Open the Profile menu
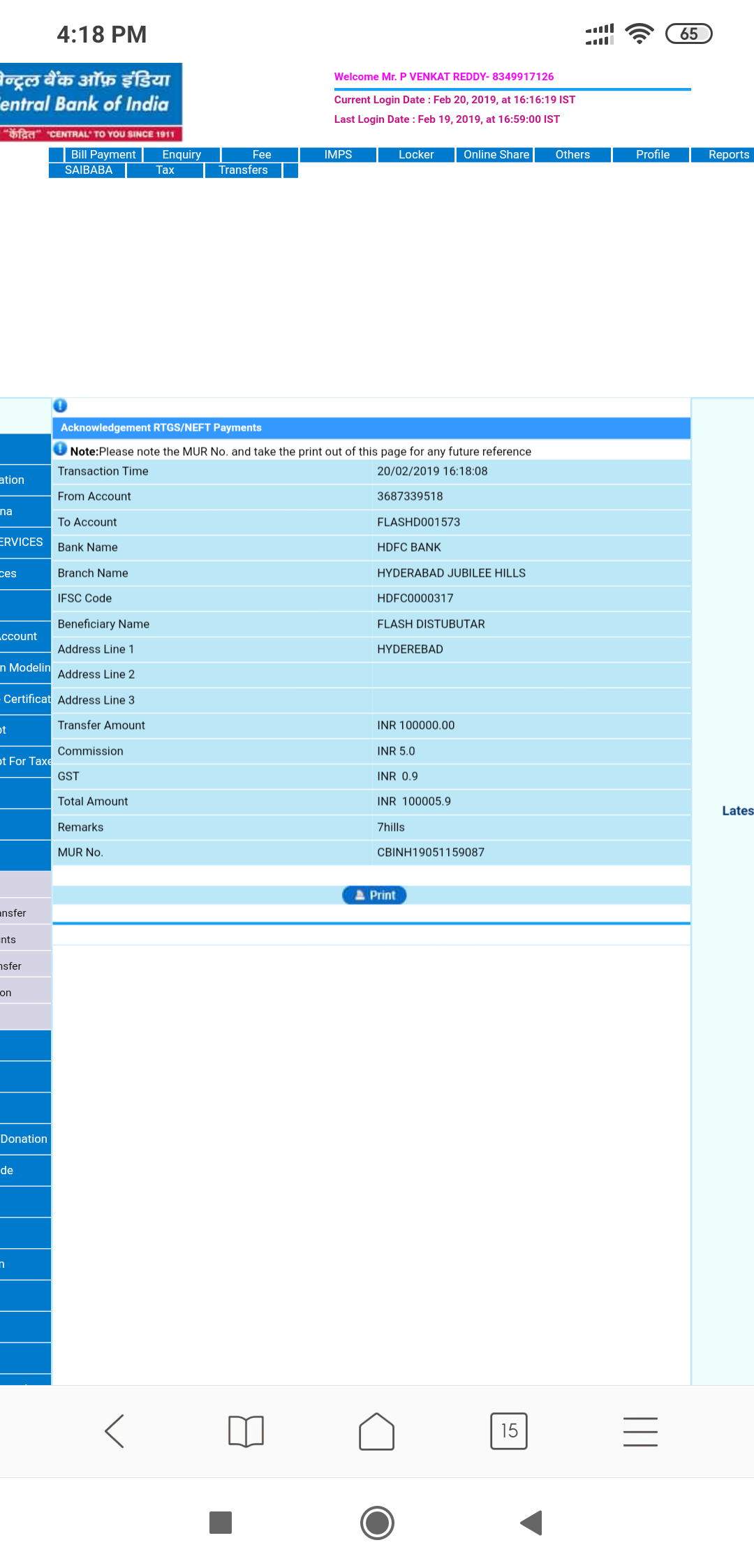The height and width of the screenshot is (1568, 754). (653, 154)
